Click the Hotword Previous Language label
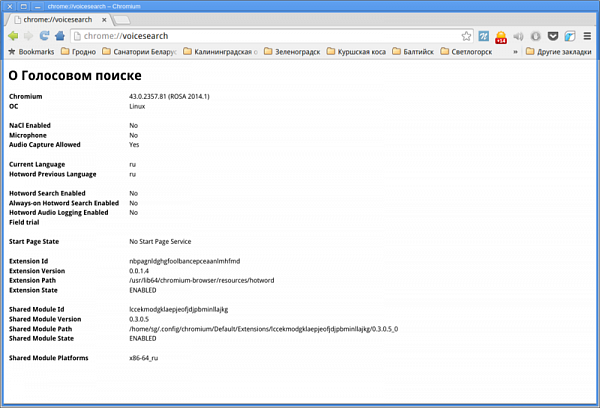The height and width of the screenshot is (408, 600). (x=53, y=174)
